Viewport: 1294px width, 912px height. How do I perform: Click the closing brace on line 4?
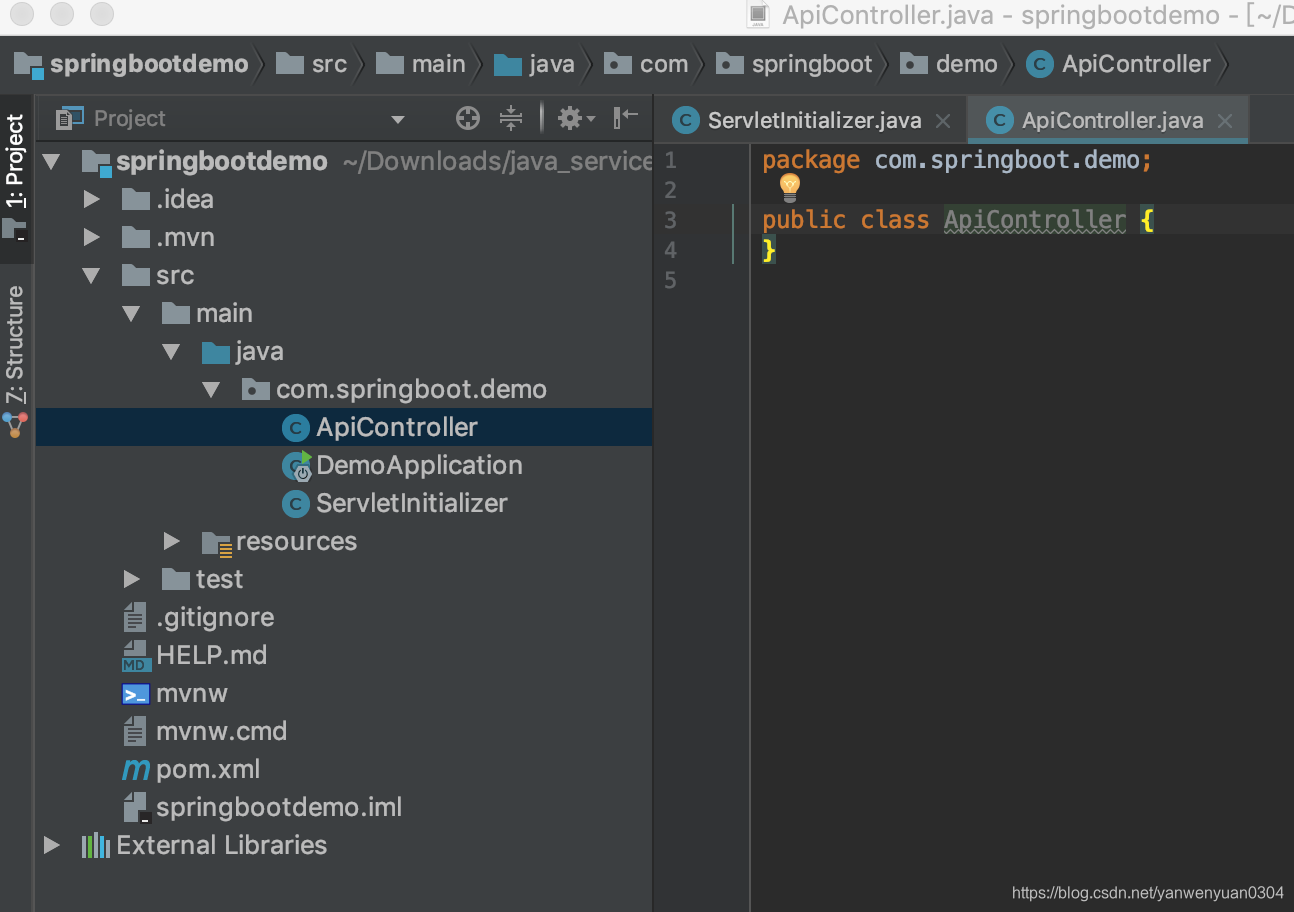[x=769, y=250]
